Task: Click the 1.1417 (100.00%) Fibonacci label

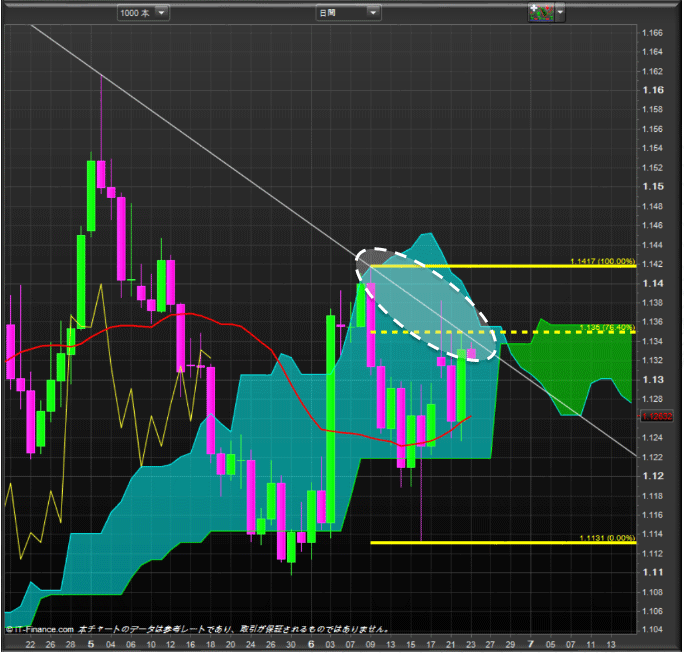Action: tap(602, 261)
